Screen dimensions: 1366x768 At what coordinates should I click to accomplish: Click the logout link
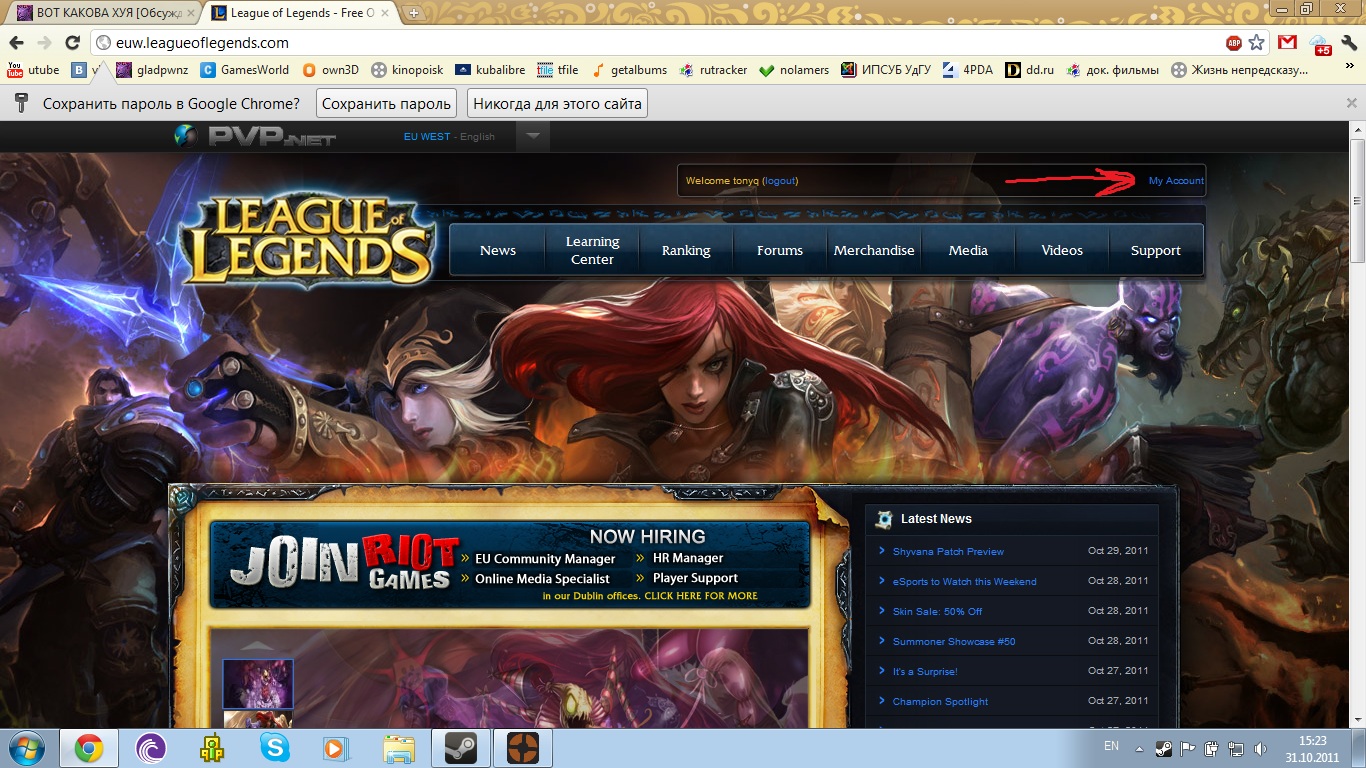[x=780, y=181]
